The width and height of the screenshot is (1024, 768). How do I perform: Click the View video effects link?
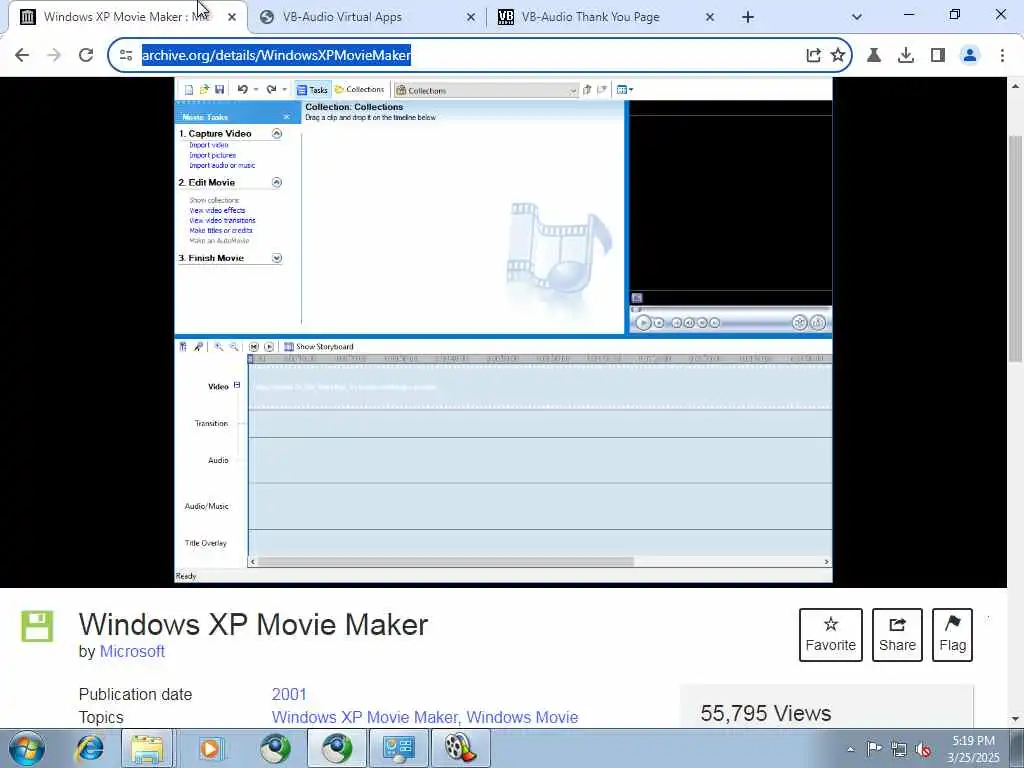[x=217, y=210]
